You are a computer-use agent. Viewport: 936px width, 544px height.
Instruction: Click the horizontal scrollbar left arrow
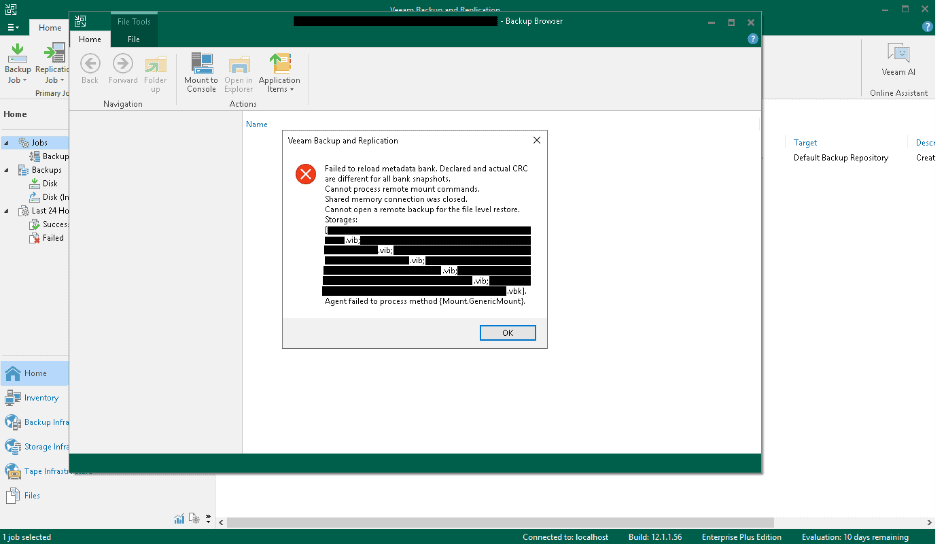coord(221,523)
